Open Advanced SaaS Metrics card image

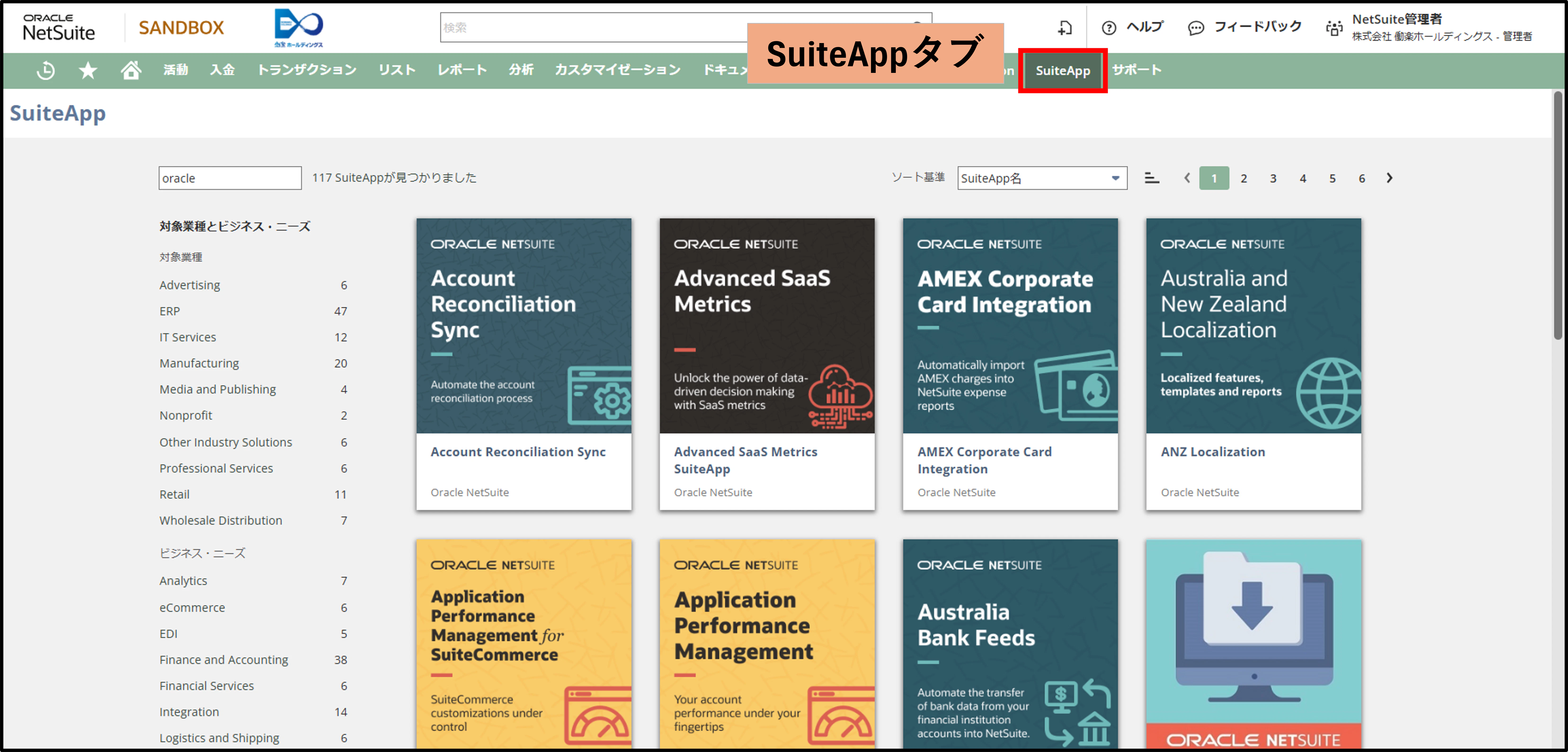(x=767, y=326)
